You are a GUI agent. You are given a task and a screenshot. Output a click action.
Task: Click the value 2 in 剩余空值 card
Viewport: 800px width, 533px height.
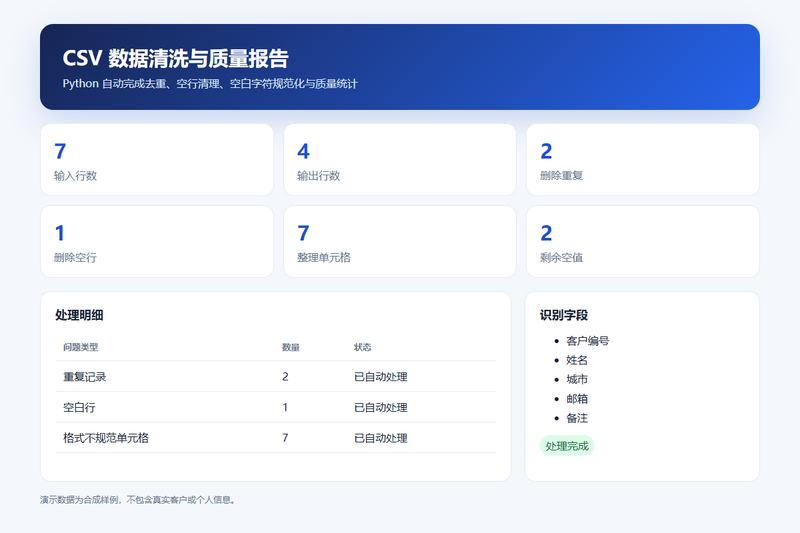pyautogui.click(x=546, y=233)
